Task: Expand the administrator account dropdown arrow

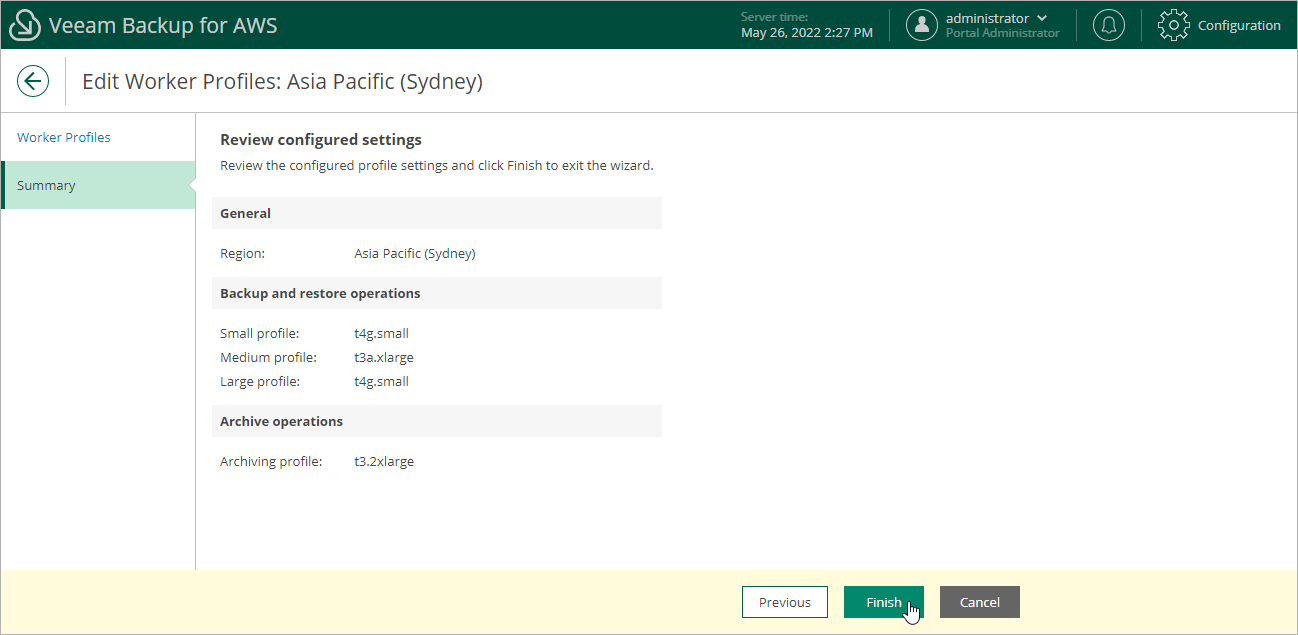Action: point(1043,18)
